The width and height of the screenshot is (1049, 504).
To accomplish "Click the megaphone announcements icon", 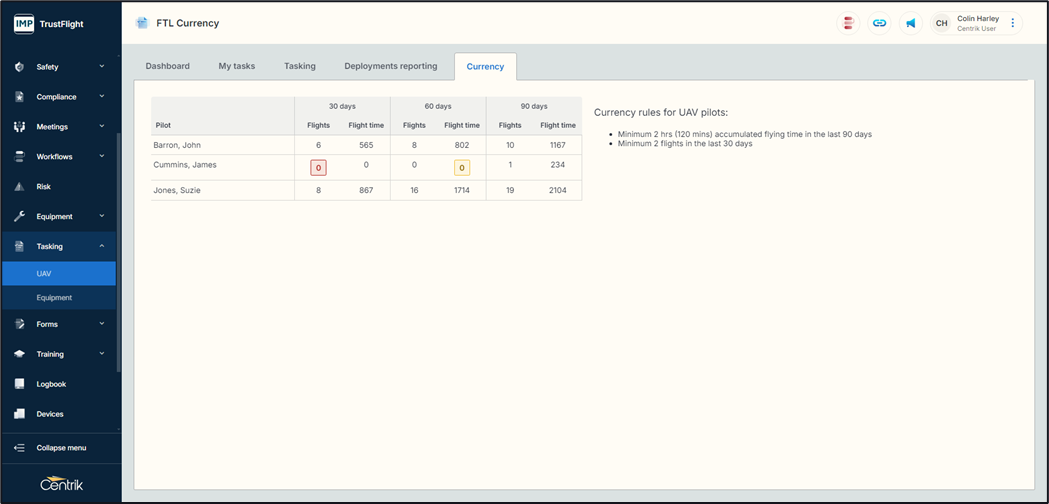I will tap(910, 23).
